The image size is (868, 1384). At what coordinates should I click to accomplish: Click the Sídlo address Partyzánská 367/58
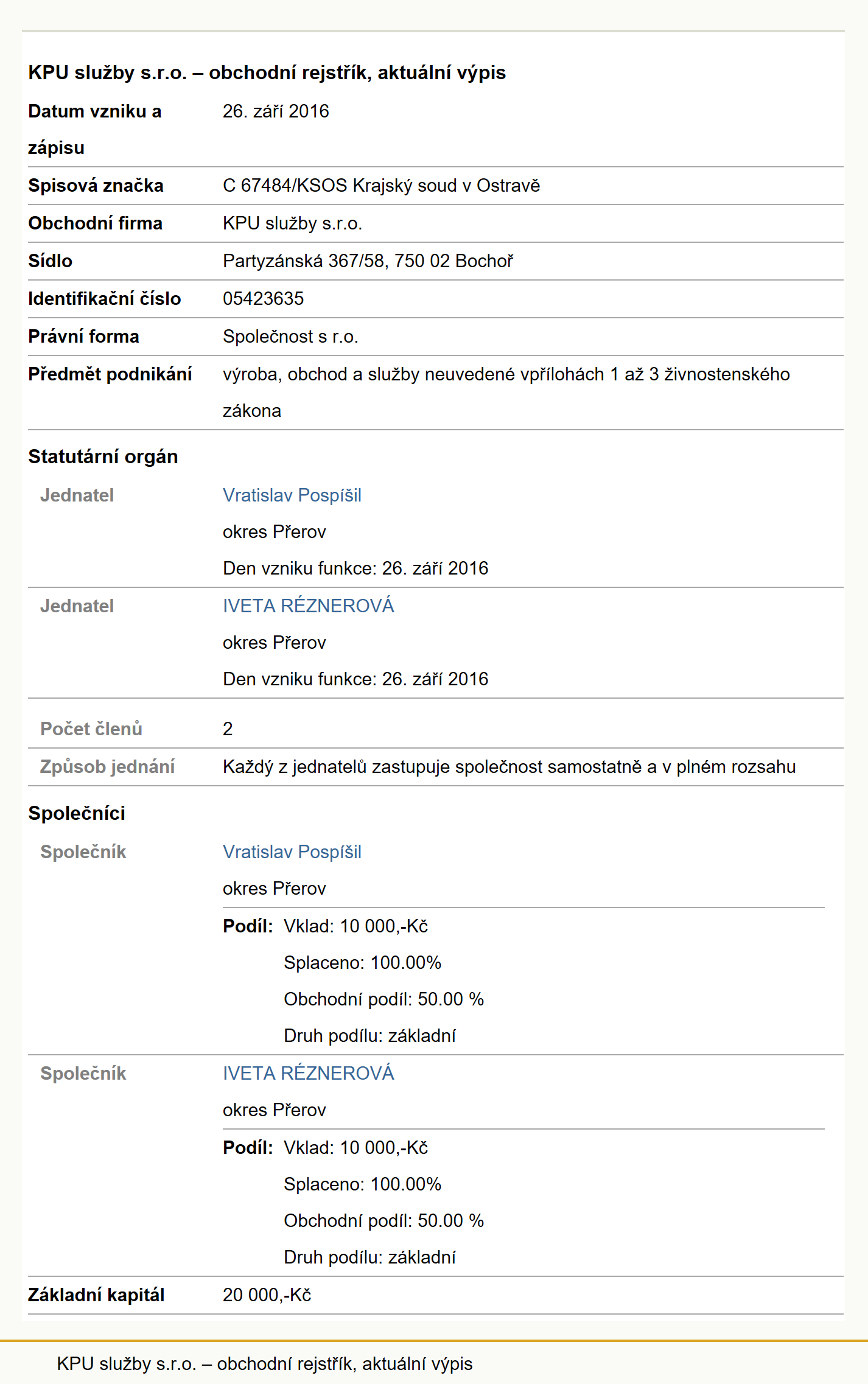coord(368,261)
